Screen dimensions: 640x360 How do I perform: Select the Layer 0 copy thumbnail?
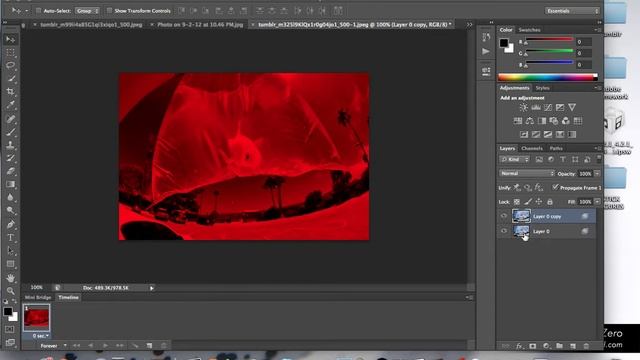(521, 216)
